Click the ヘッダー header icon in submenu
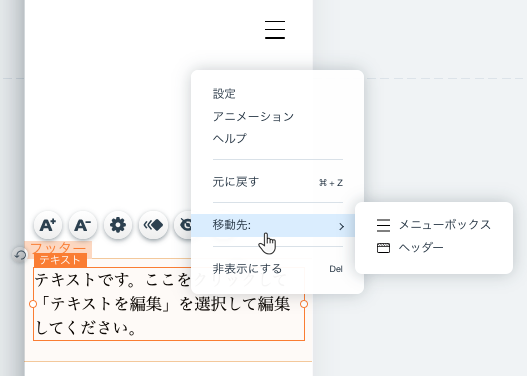This screenshot has height=376, width=527. (383, 248)
